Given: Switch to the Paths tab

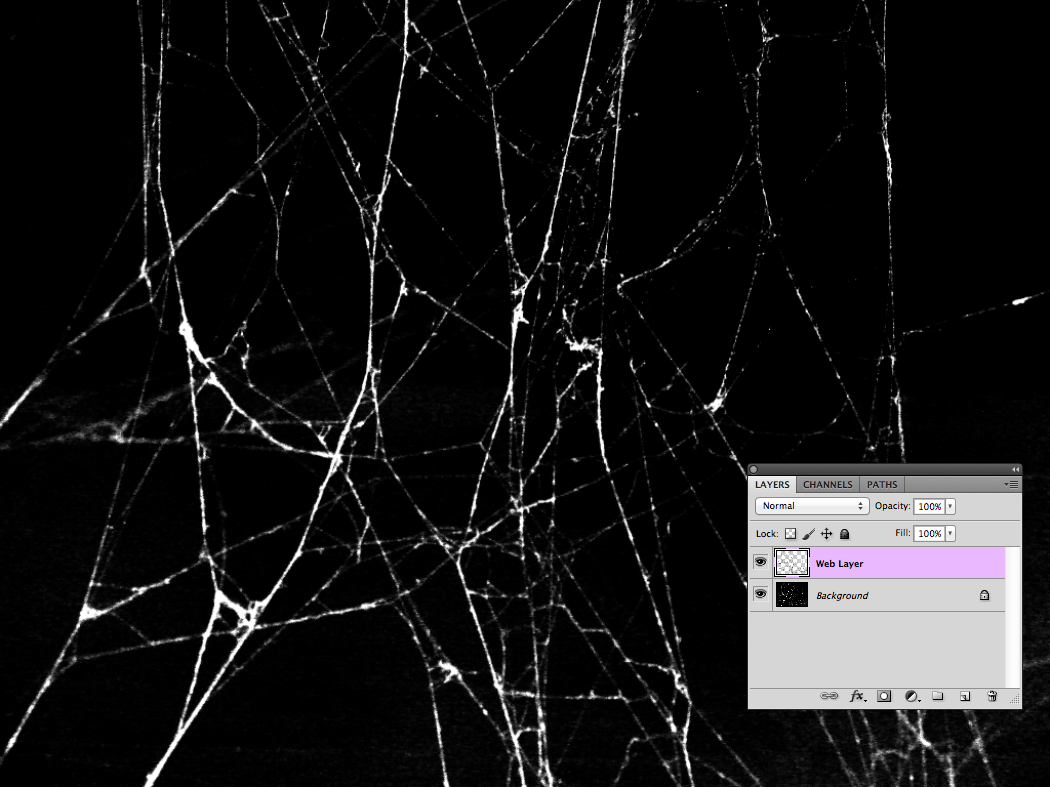Looking at the screenshot, I should tap(882, 484).
